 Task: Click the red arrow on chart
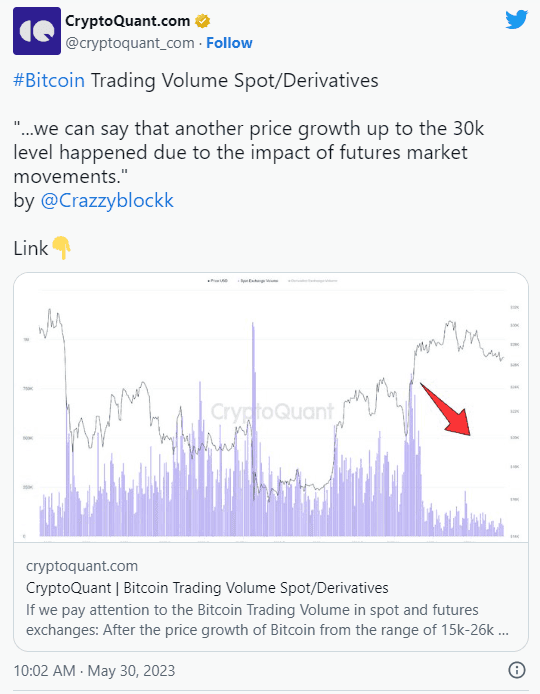click(x=446, y=410)
